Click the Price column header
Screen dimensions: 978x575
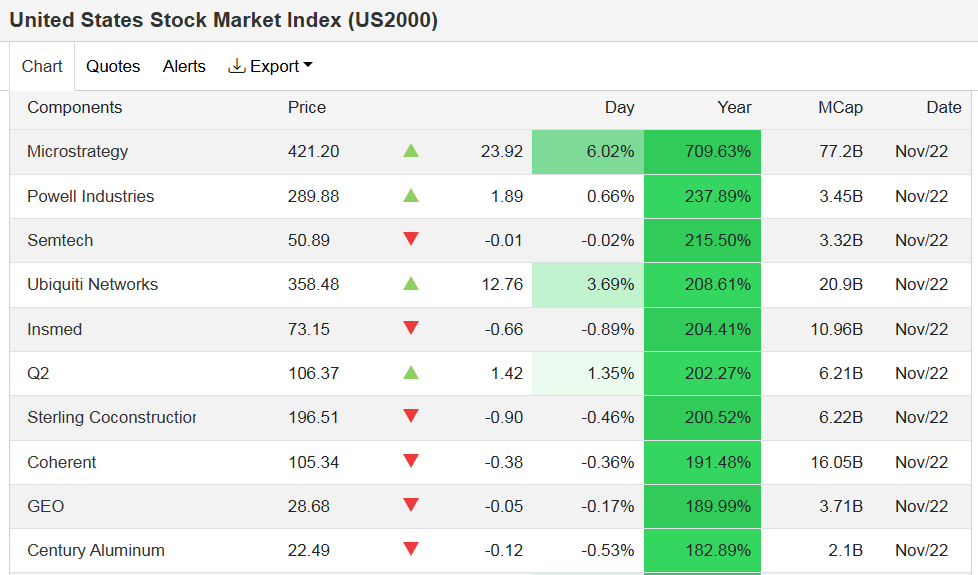coord(307,108)
